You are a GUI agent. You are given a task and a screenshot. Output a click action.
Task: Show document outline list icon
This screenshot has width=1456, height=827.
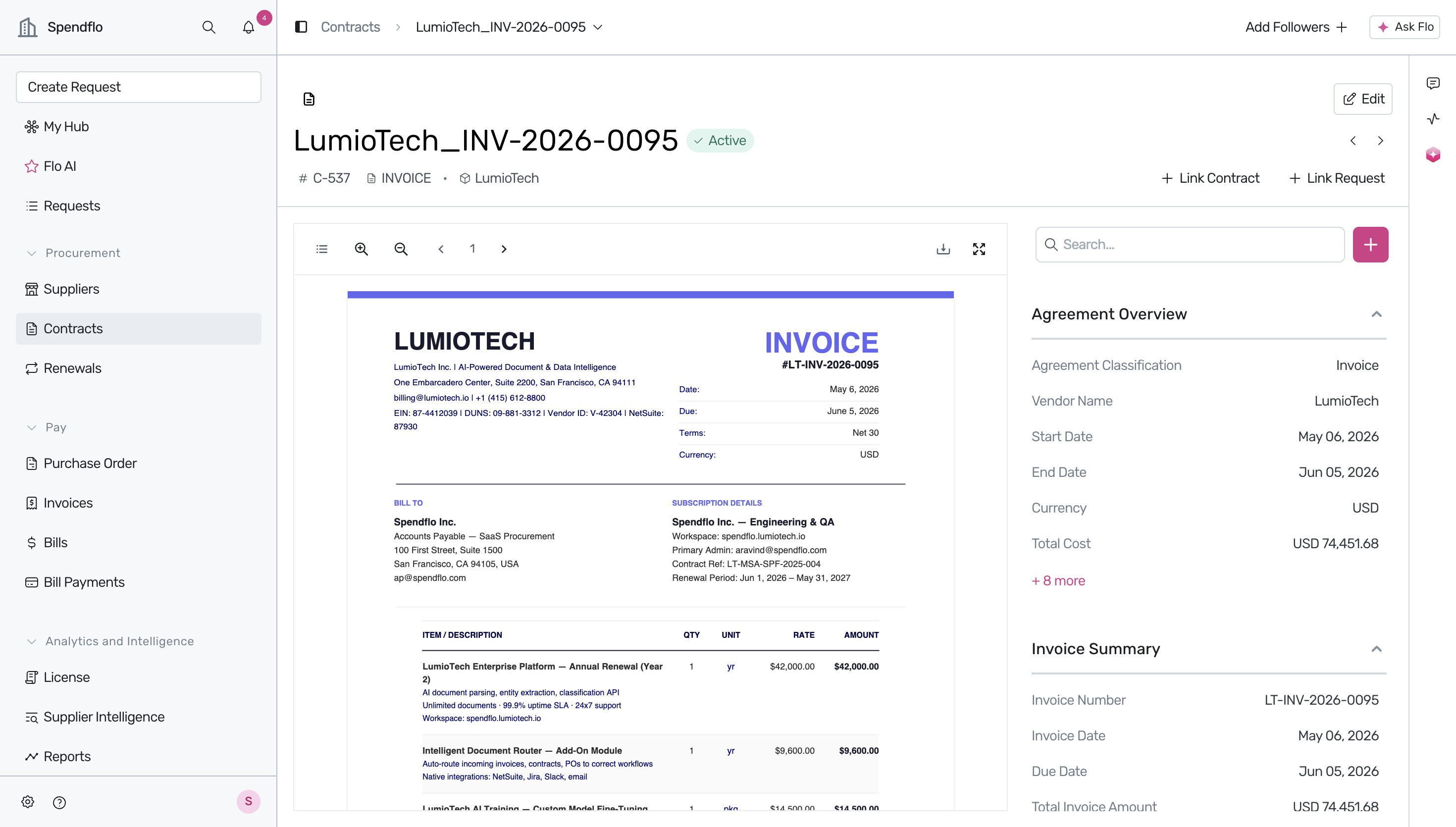click(x=322, y=249)
